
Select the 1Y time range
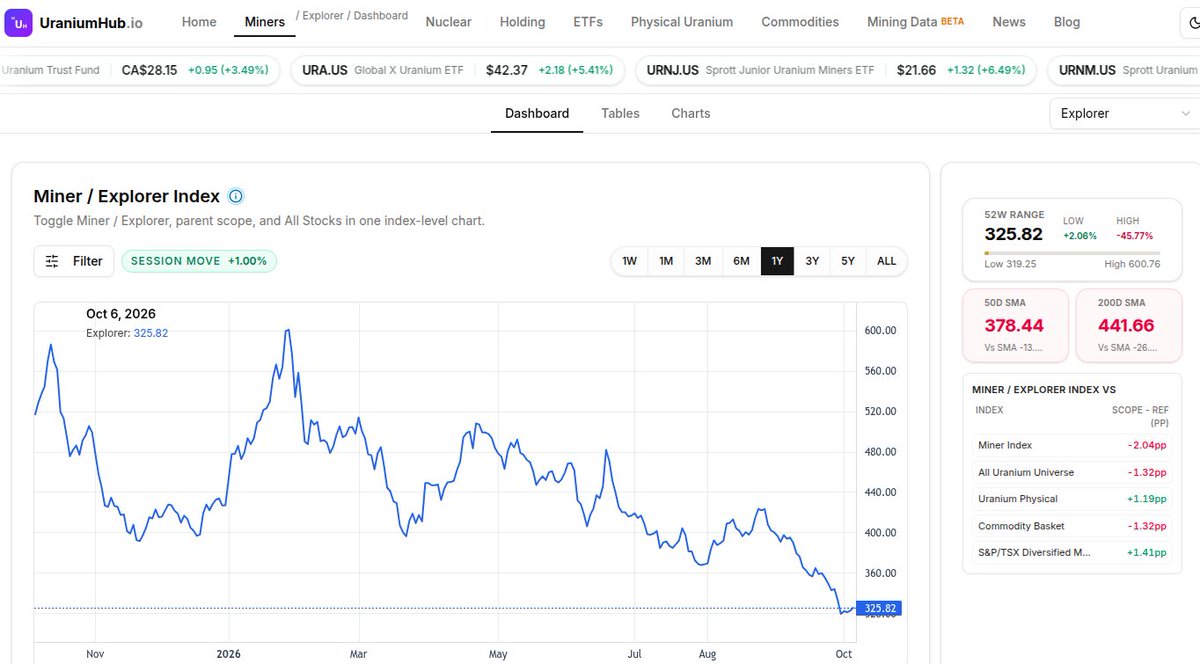click(x=777, y=261)
